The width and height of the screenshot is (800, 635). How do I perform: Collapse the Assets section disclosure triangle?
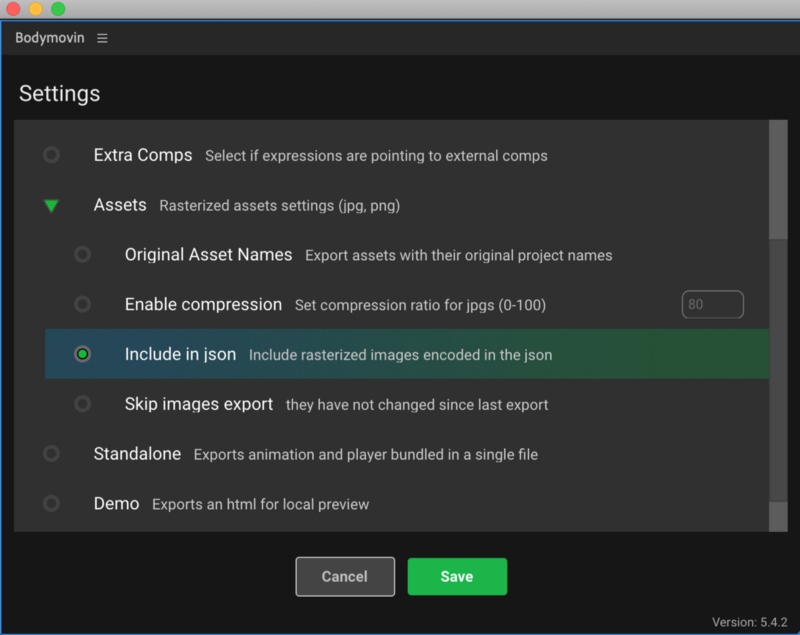click(x=51, y=205)
